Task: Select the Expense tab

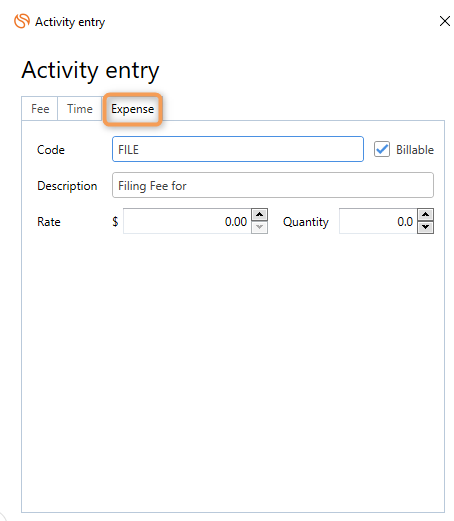Action: coord(133,109)
